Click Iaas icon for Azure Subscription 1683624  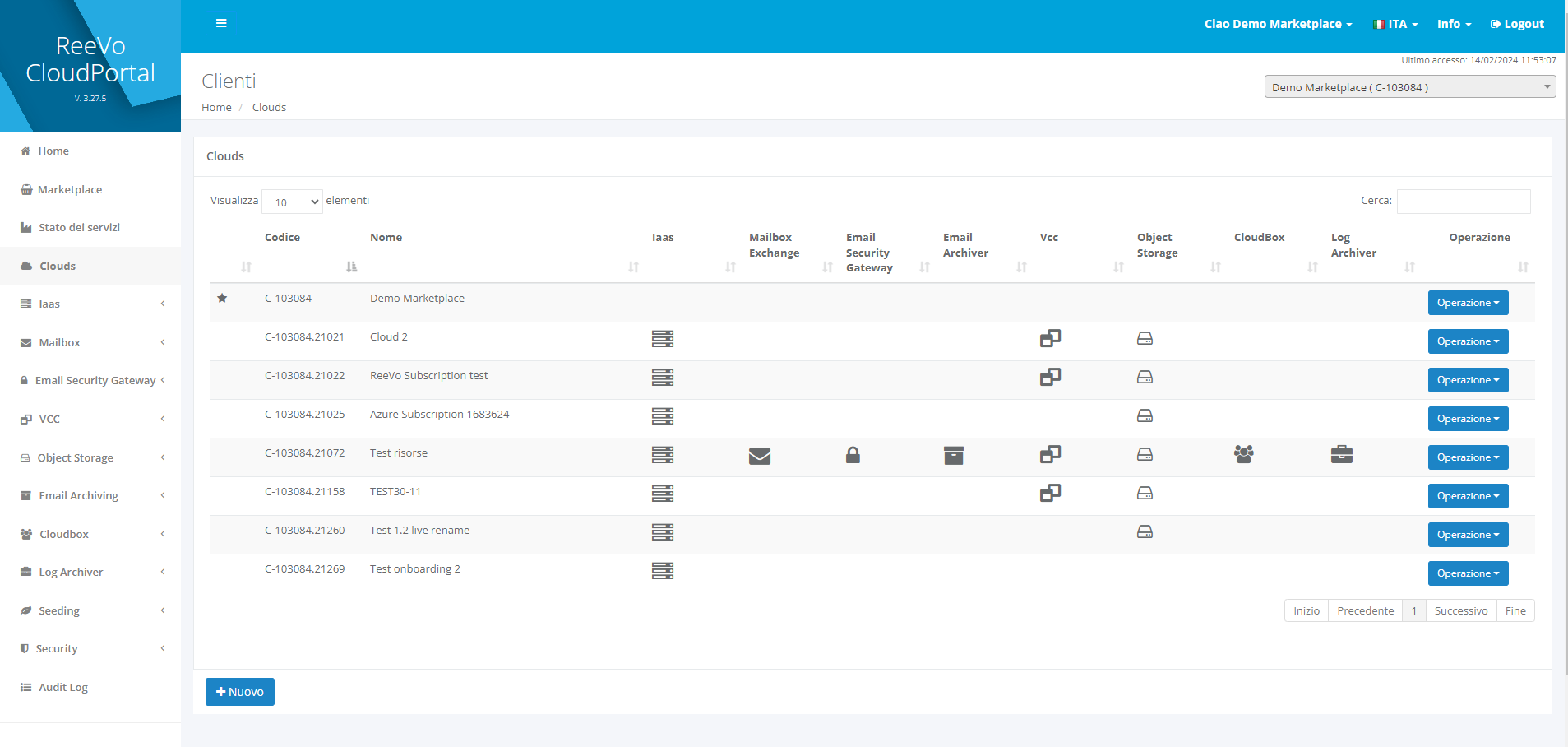[663, 415]
